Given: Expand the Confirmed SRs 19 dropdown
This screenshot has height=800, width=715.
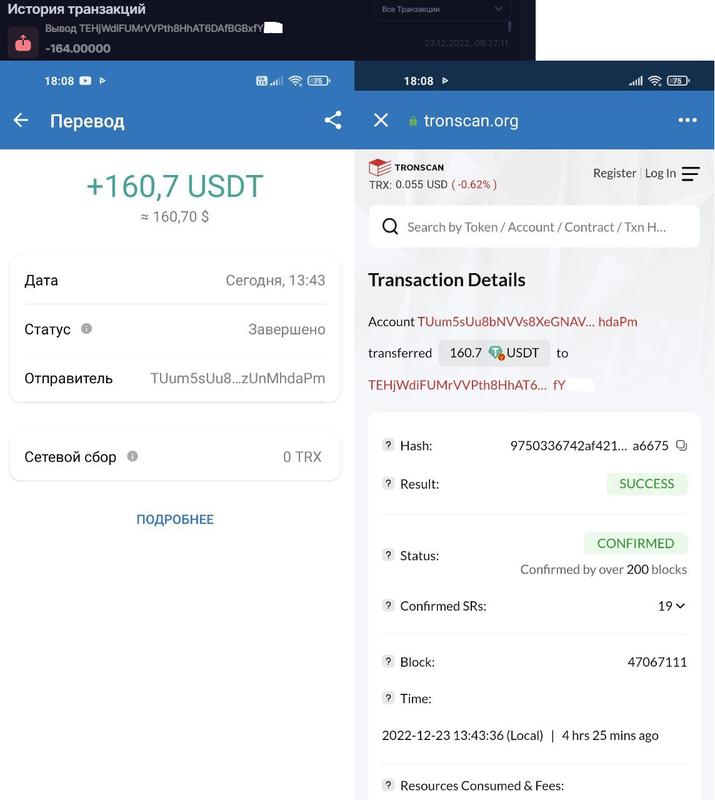Looking at the screenshot, I should pyautogui.click(x=671, y=606).
